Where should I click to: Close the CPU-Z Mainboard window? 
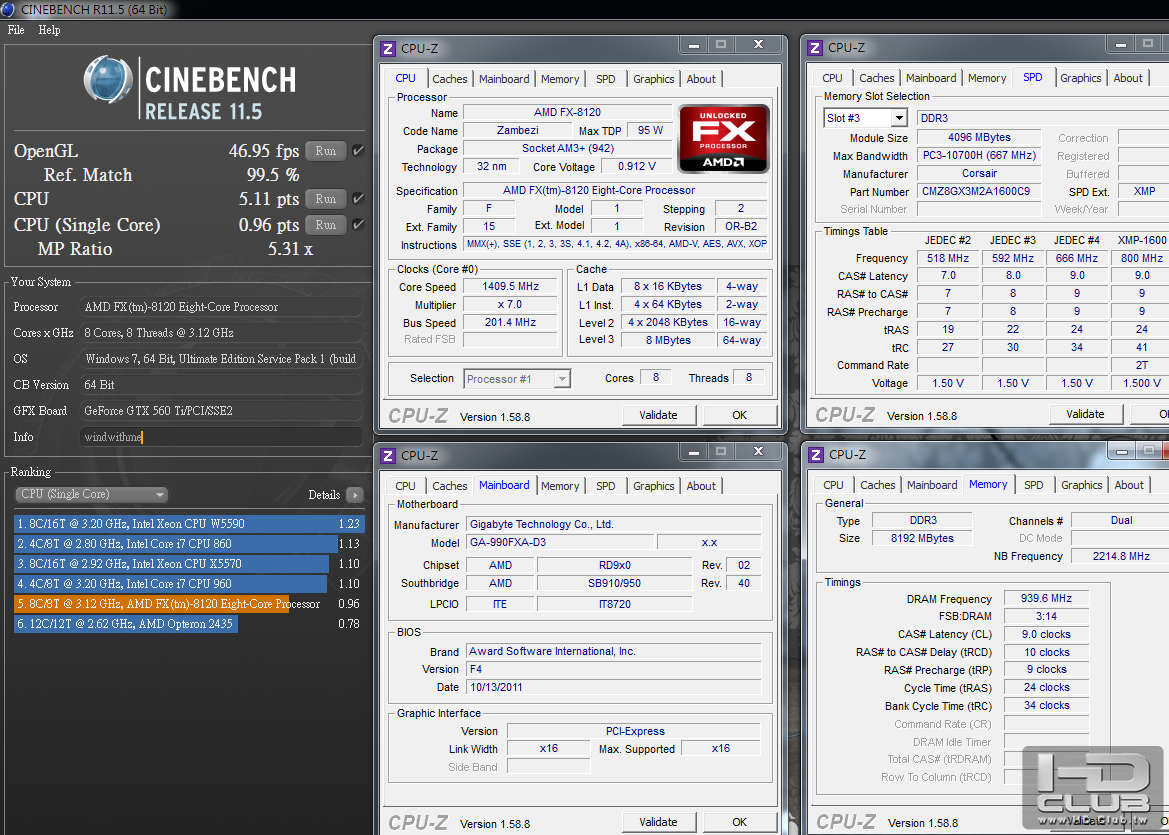(x=758, y=452)
